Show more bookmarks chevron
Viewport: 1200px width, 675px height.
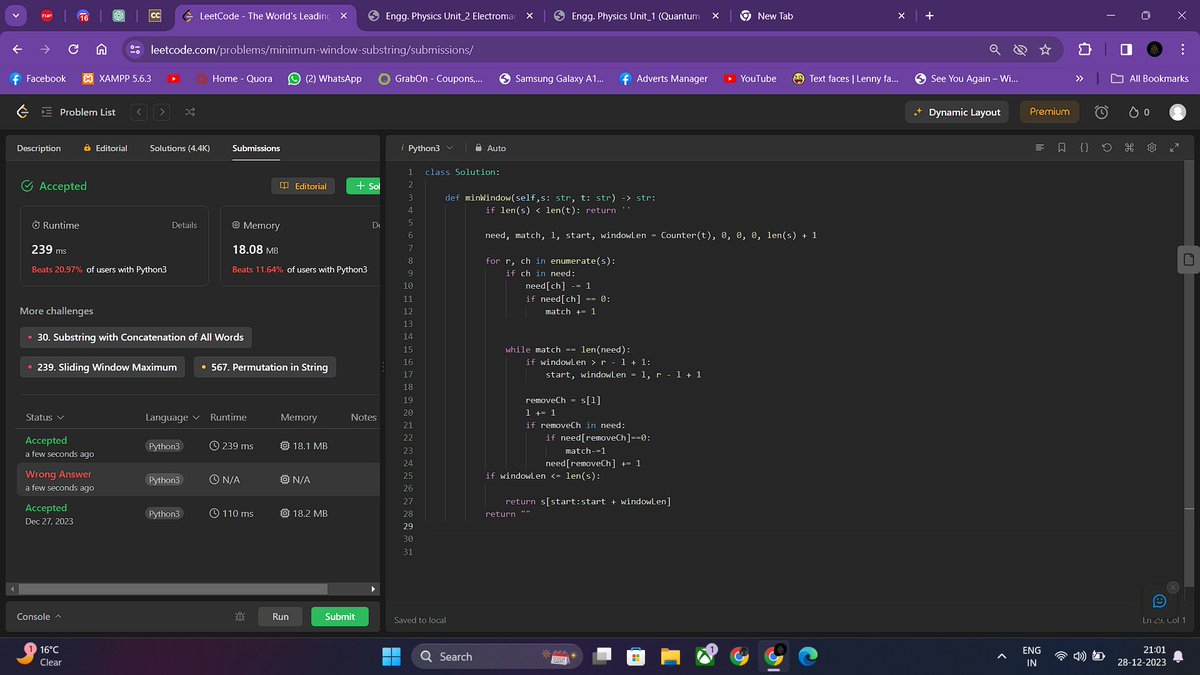point(1079,78)
